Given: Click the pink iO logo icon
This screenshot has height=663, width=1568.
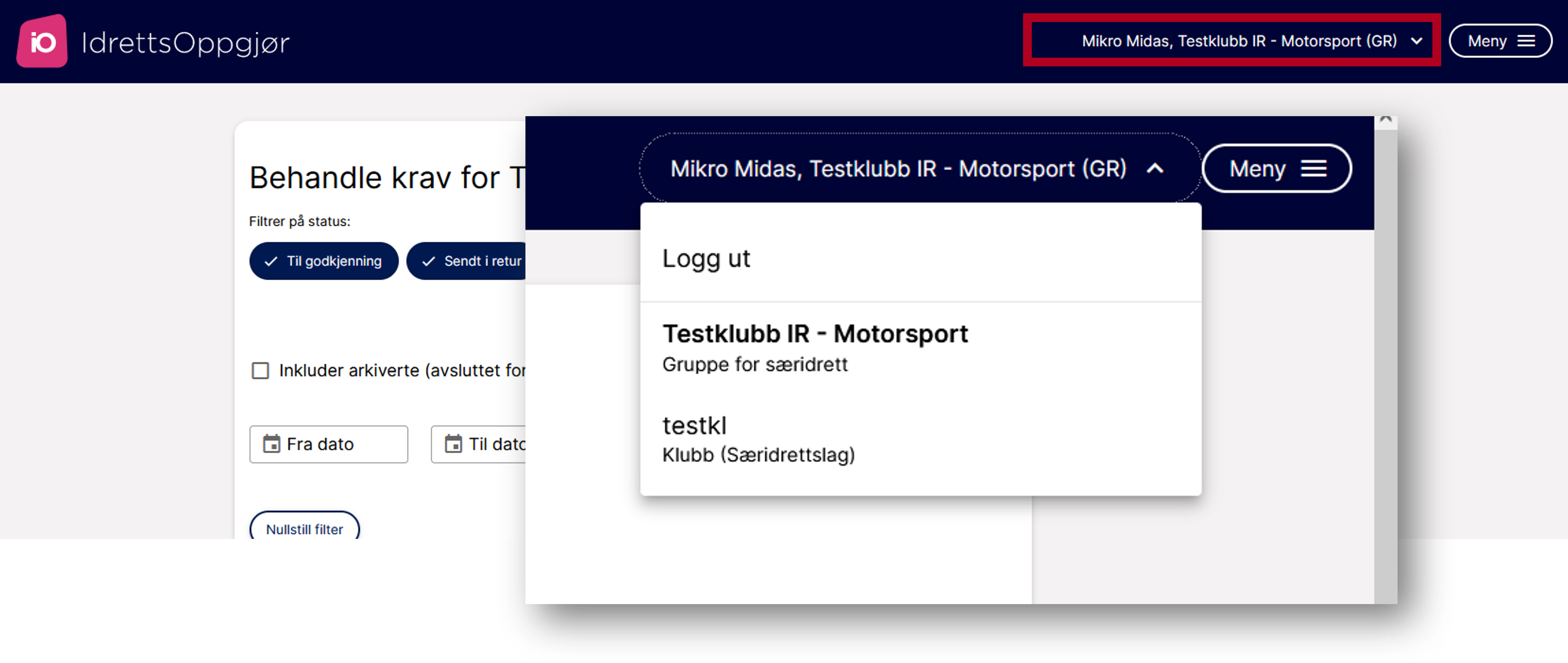Looking at the screenshot, I should [41, 41].
